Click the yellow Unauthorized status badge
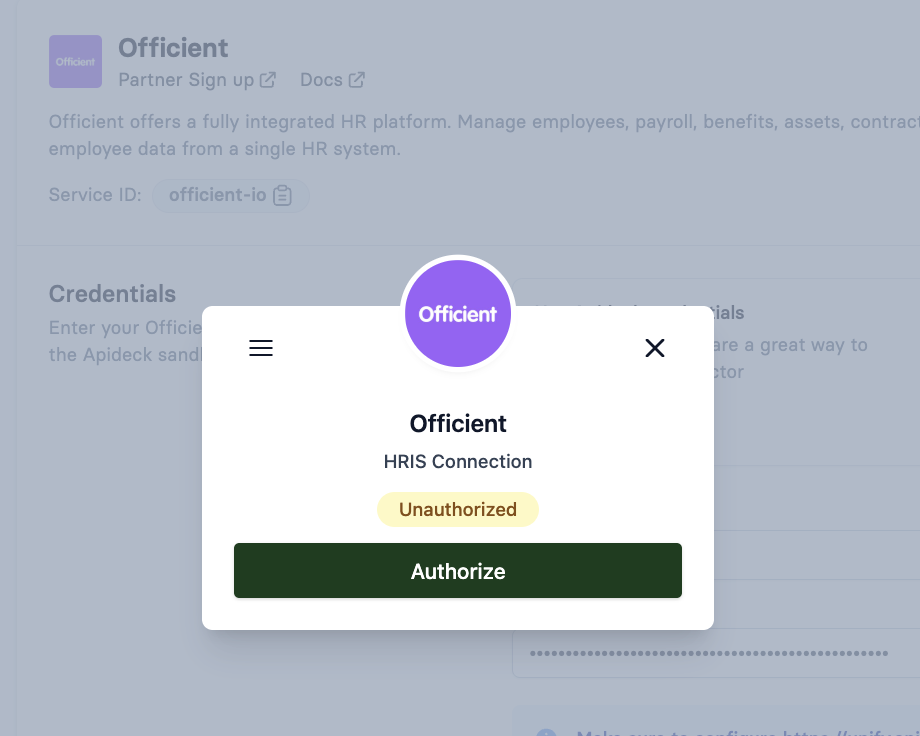920x736 pixels. 458,509
